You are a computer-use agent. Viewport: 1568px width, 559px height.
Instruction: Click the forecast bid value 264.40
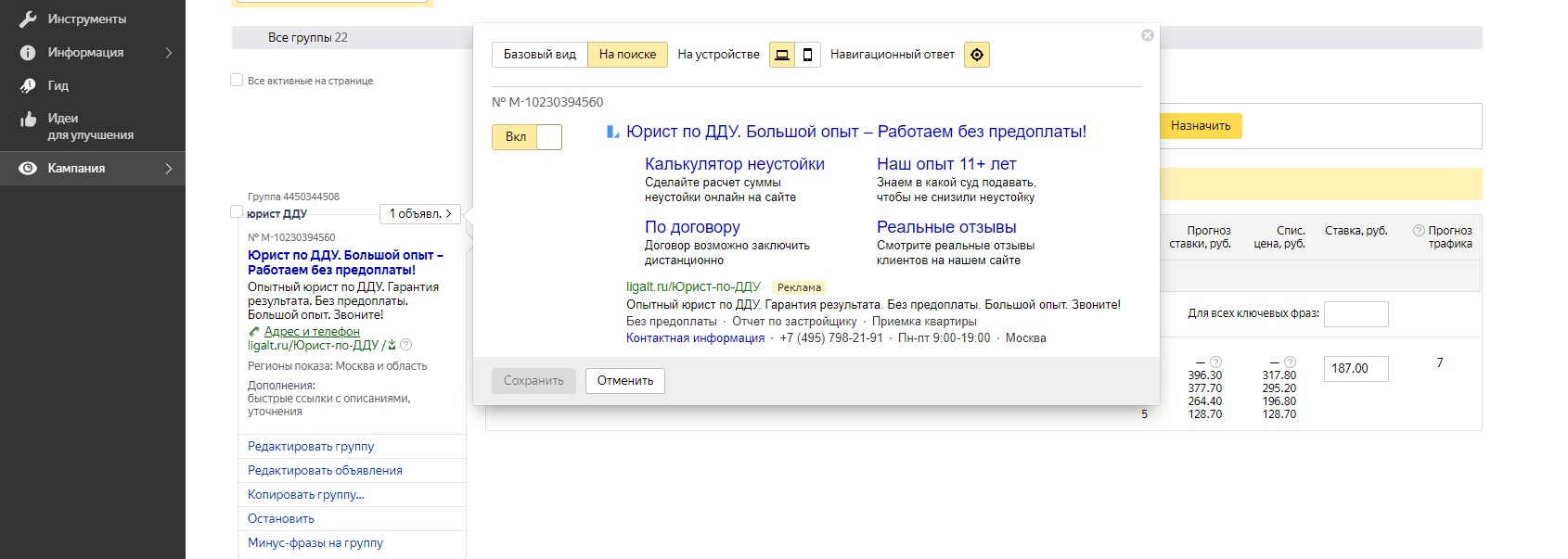point(1204,401)
